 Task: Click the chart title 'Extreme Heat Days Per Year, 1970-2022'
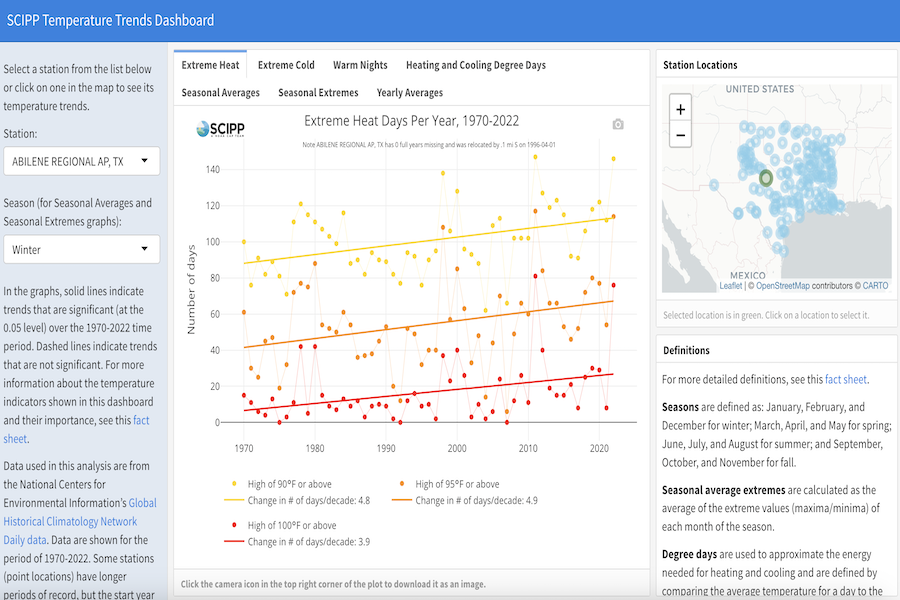(411, 121)
